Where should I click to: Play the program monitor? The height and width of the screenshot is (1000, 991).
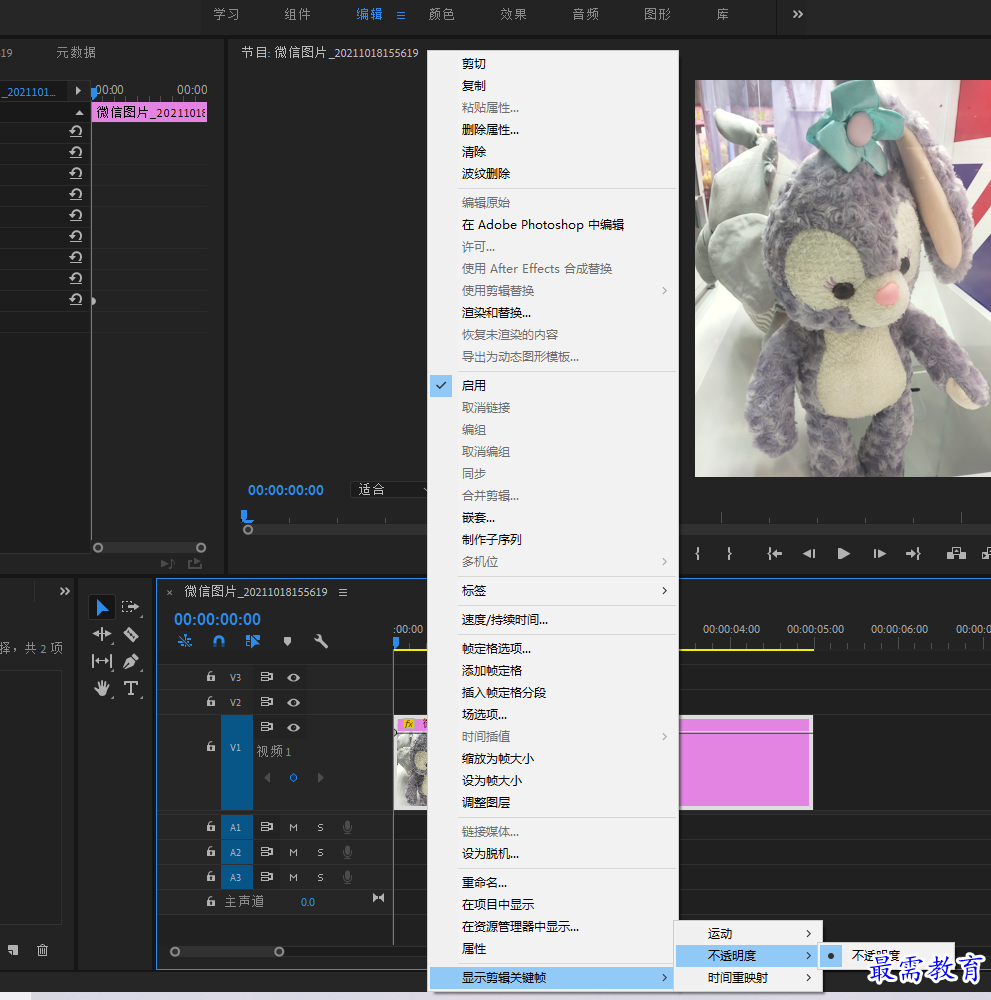[843, 554]
